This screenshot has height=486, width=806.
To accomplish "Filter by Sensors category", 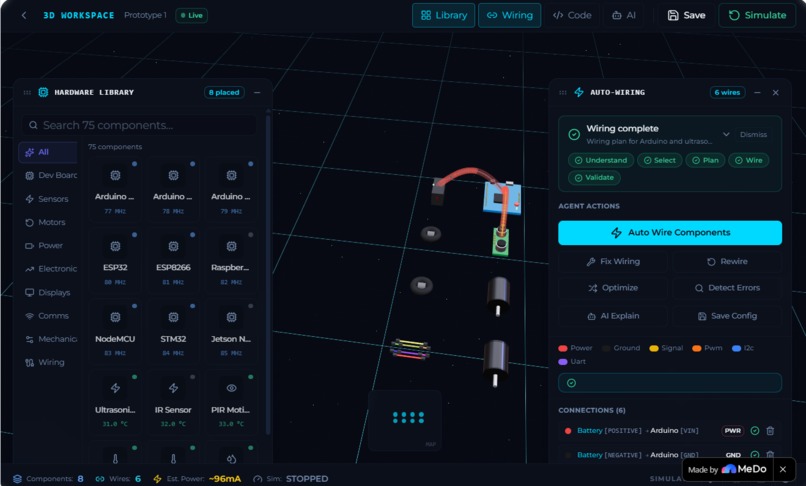I will [47, 199].
